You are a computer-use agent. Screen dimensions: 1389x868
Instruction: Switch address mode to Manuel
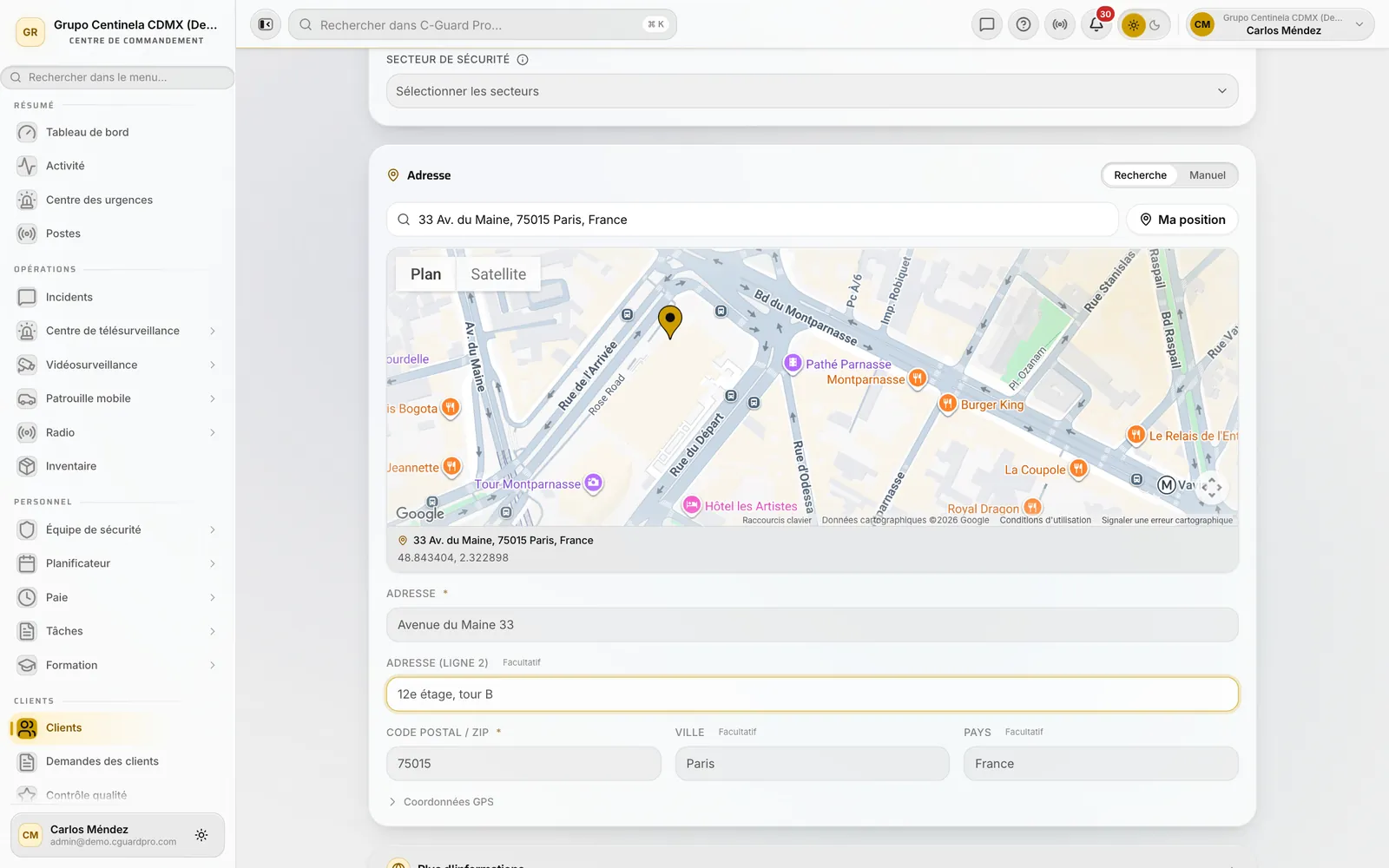(1207, 175)
